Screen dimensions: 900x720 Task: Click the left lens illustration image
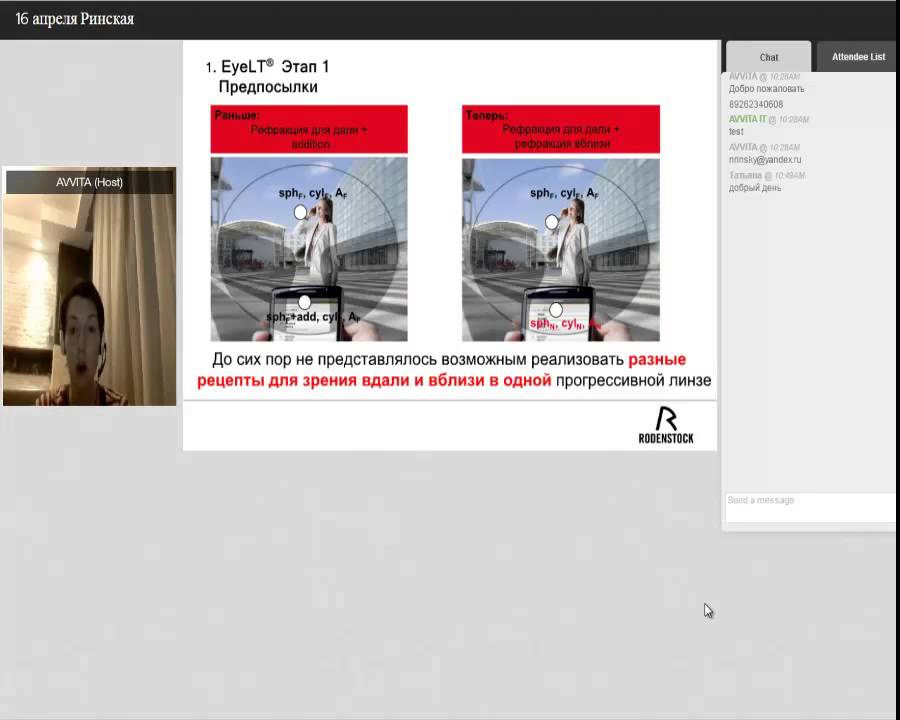click(309, 249)
